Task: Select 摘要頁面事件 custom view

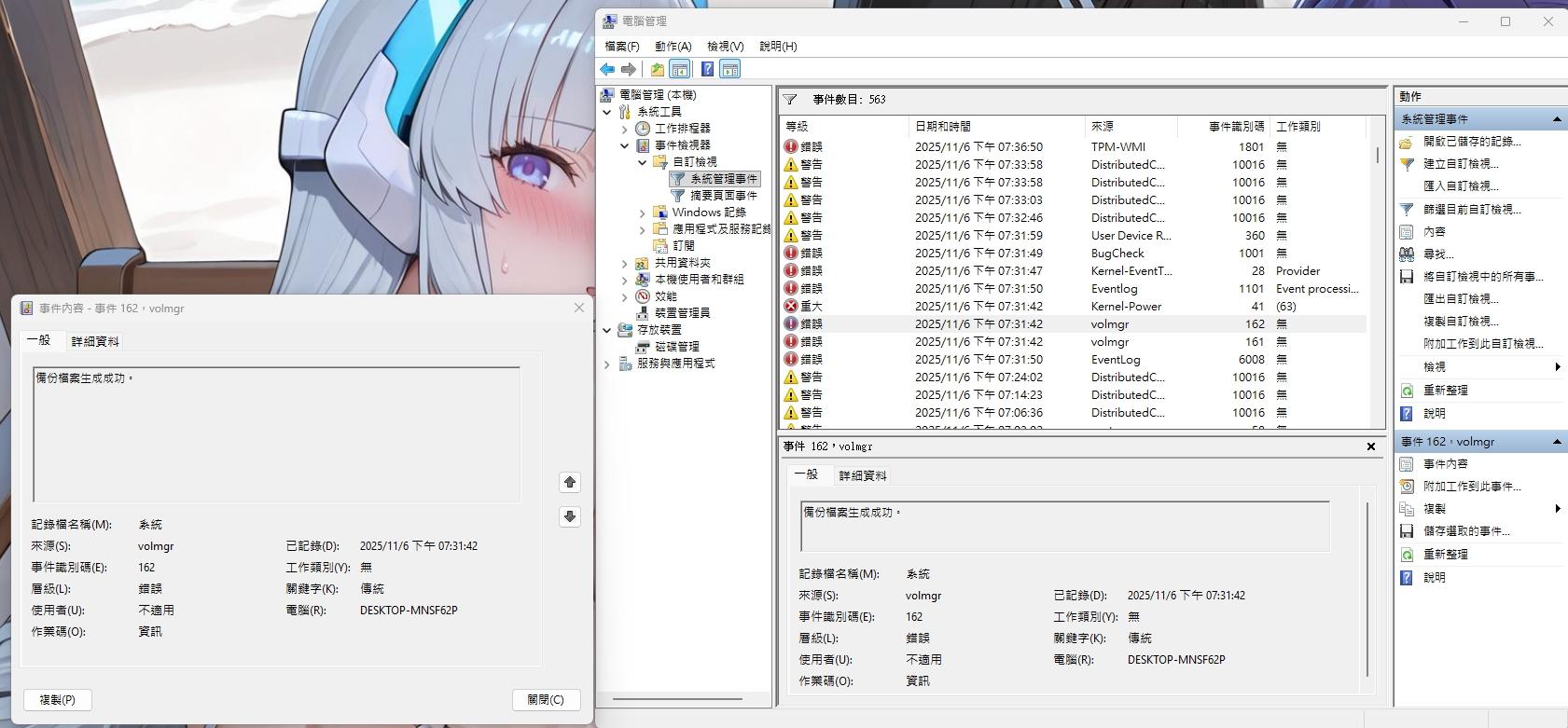Action: (724, 195)
